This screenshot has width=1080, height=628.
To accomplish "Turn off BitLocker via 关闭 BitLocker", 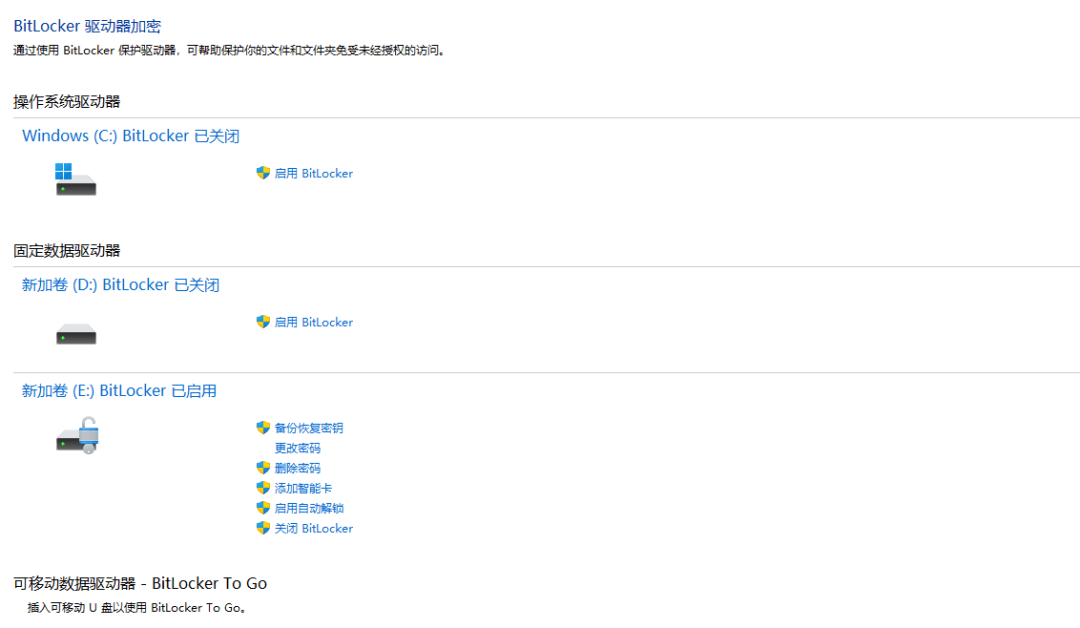I will 314,528.
